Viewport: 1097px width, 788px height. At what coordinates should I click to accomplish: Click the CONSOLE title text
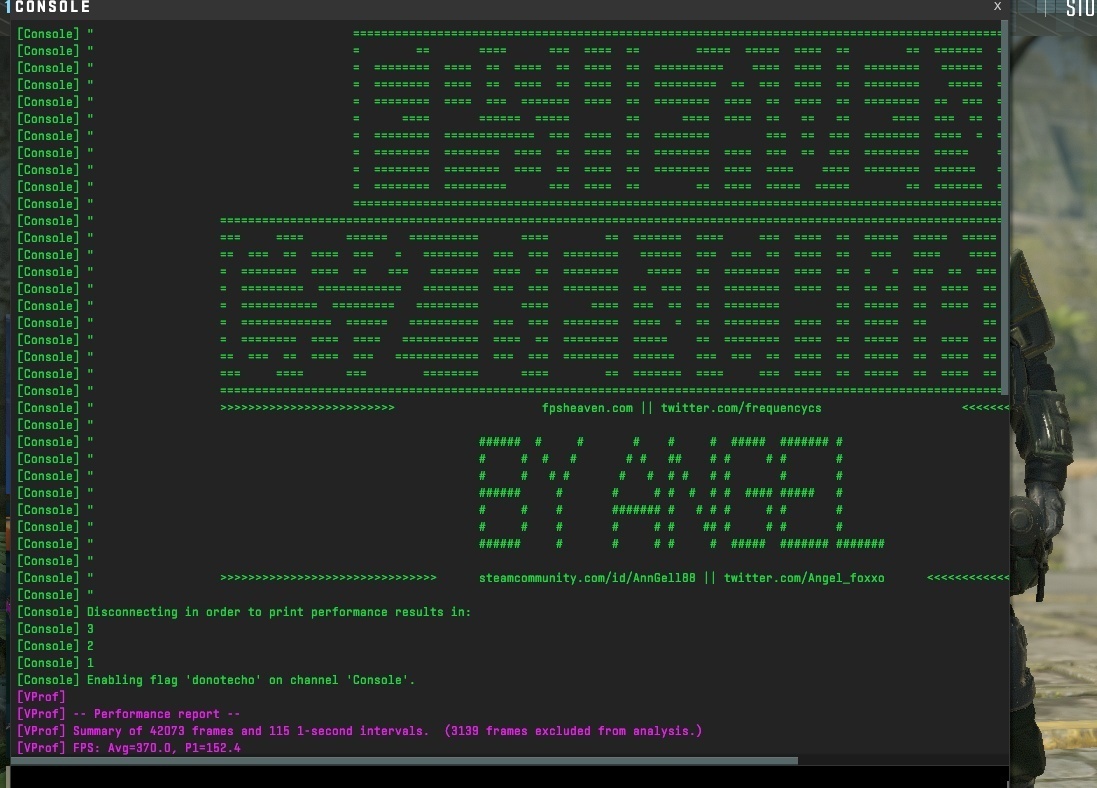pos(52,7)
